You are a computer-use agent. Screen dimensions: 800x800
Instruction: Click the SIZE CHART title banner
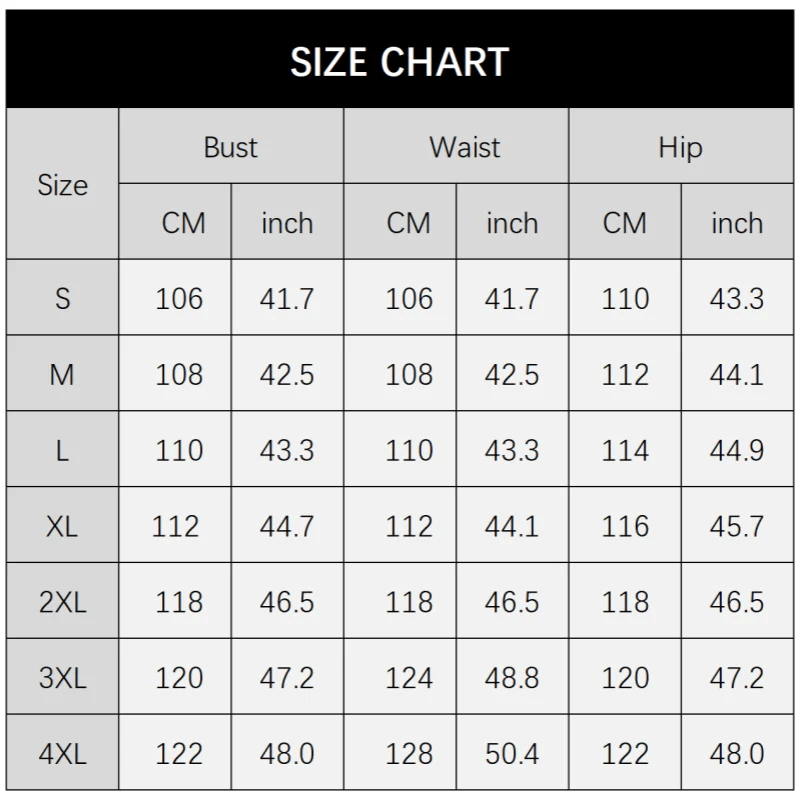[400, 61]
